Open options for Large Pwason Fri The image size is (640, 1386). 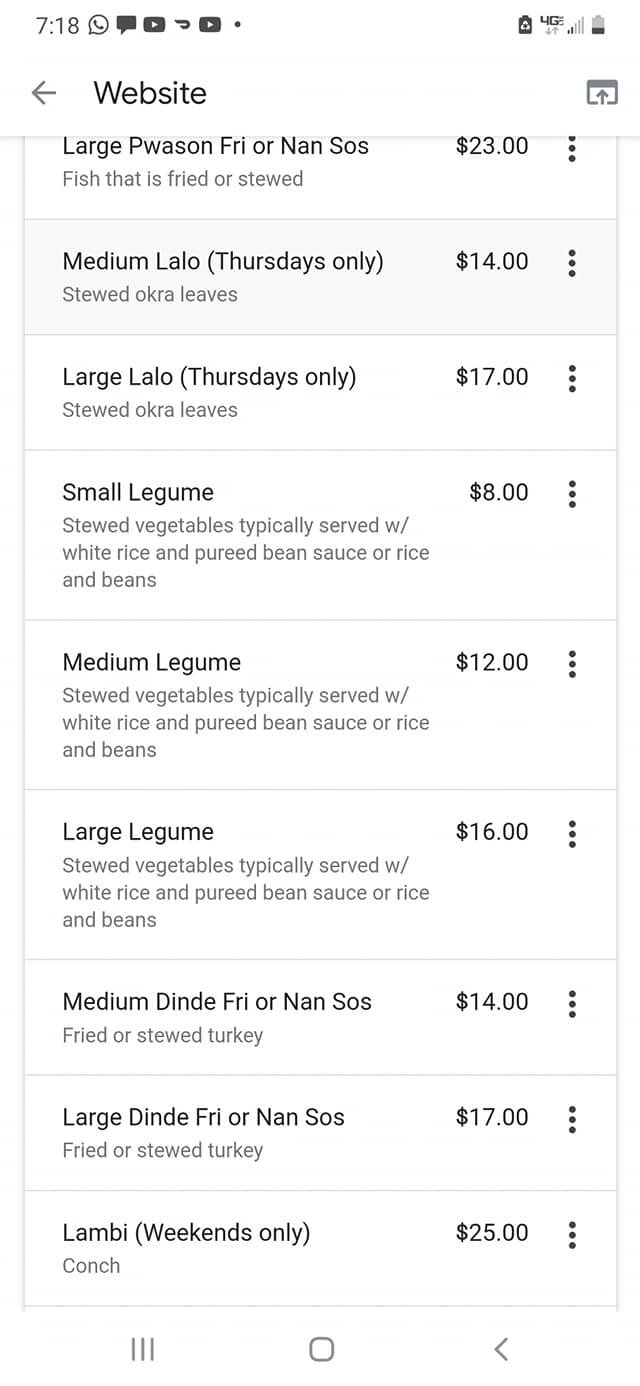click(x=572, y=148)
